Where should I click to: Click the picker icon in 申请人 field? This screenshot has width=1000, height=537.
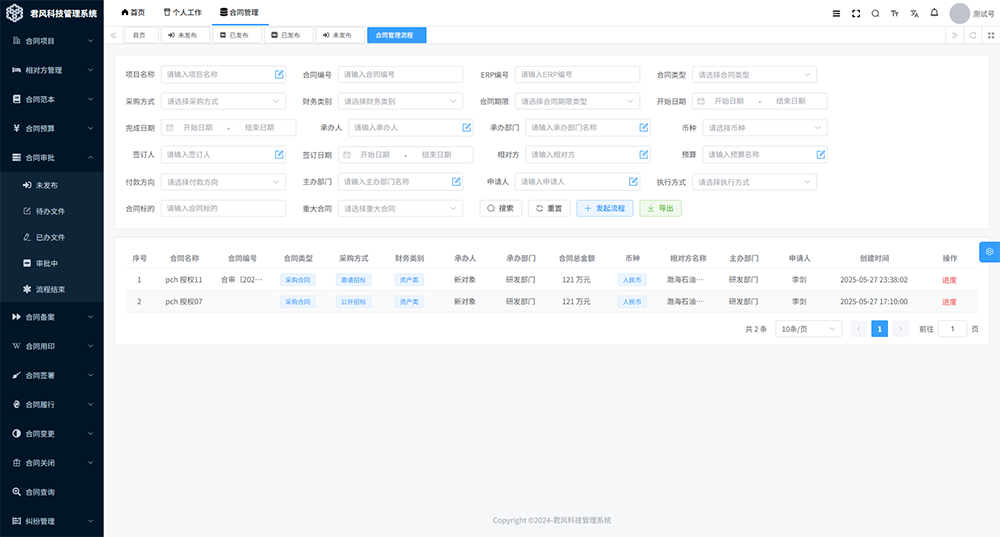click(x=633, y=182)
